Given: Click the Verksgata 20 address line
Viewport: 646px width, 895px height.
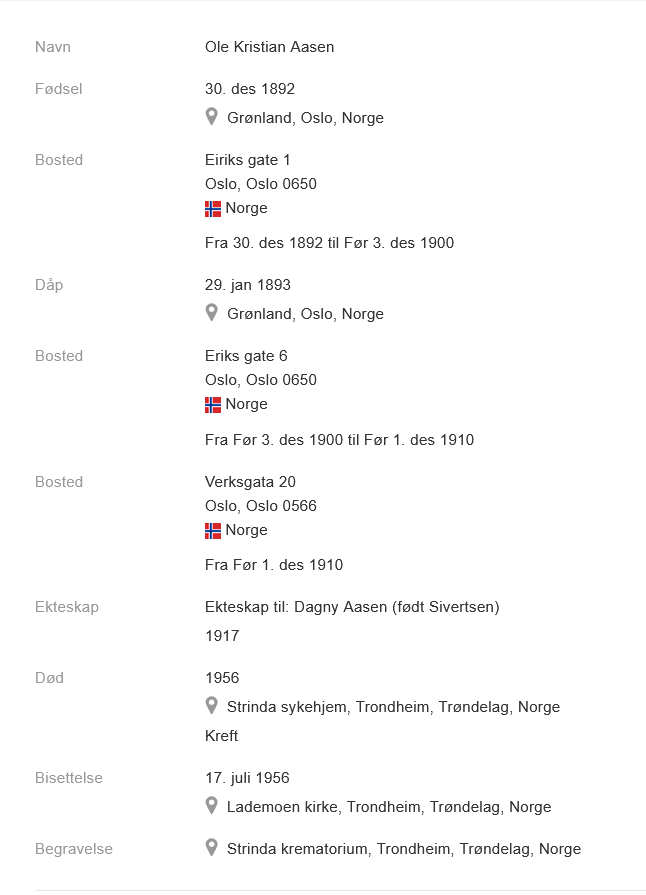Looking at the screenshot, I should point(250,482).
